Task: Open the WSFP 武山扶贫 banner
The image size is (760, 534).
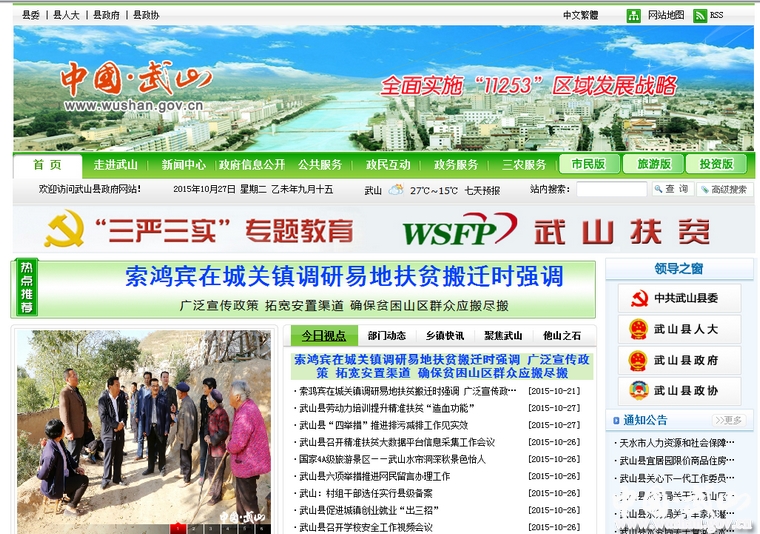Action: 556,231
